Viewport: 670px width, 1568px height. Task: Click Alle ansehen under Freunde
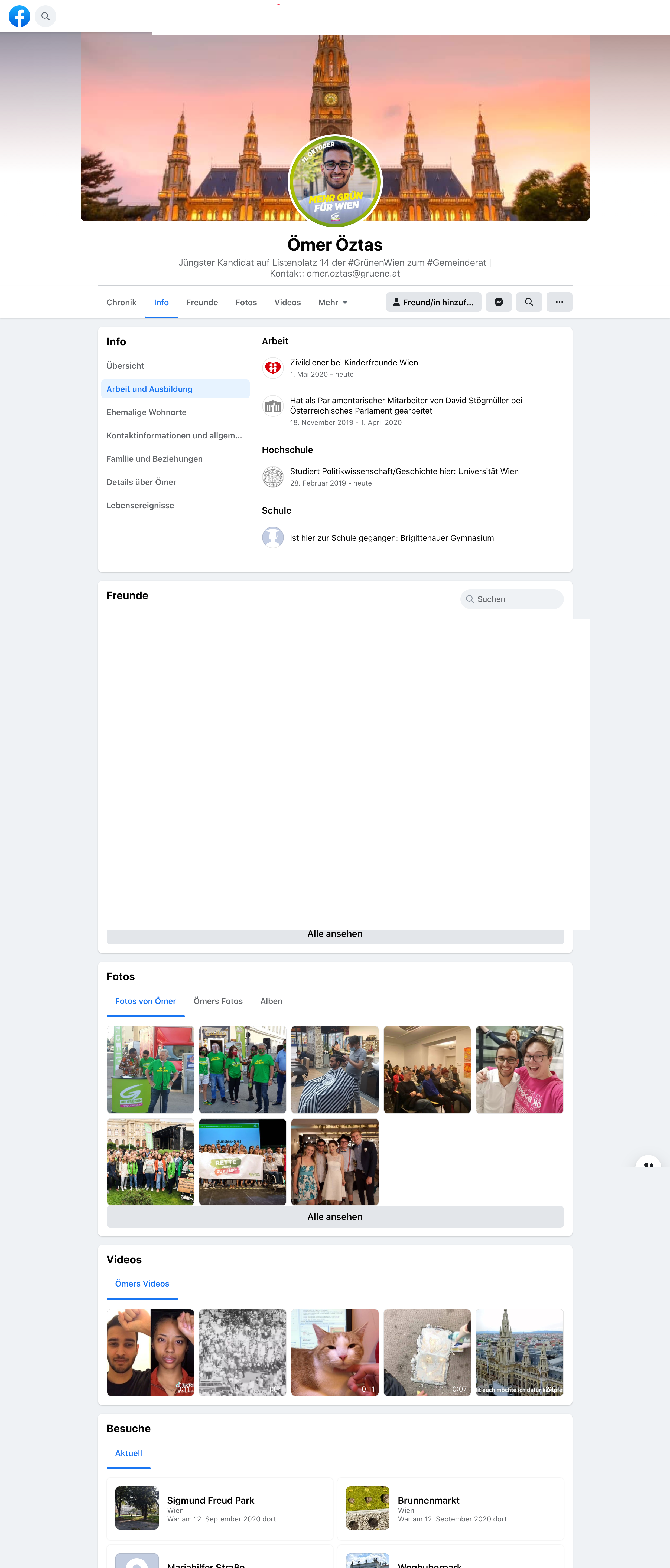335,934
